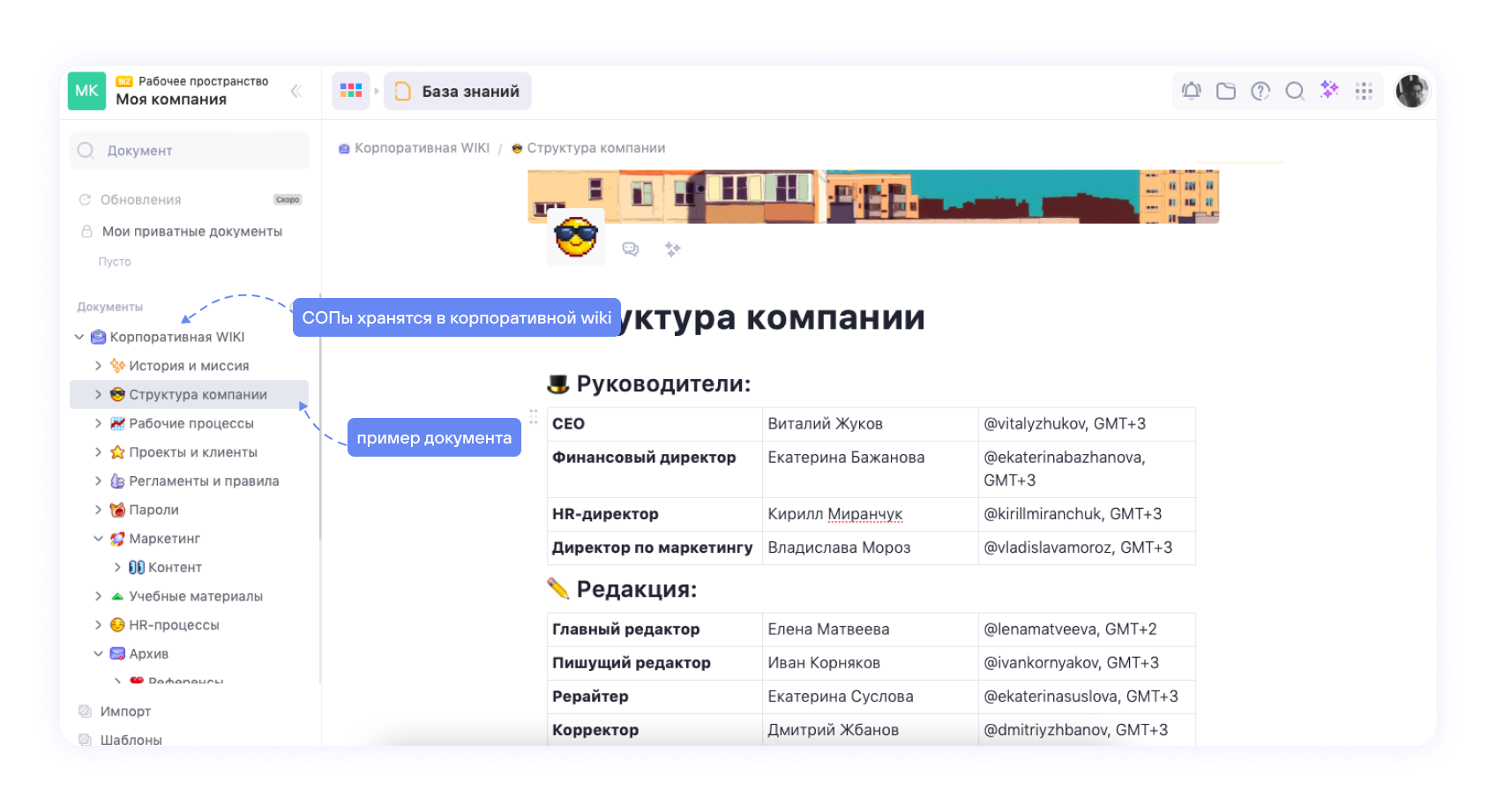
Task: Expand the Структура компании tree item
Action: [99, 394]
